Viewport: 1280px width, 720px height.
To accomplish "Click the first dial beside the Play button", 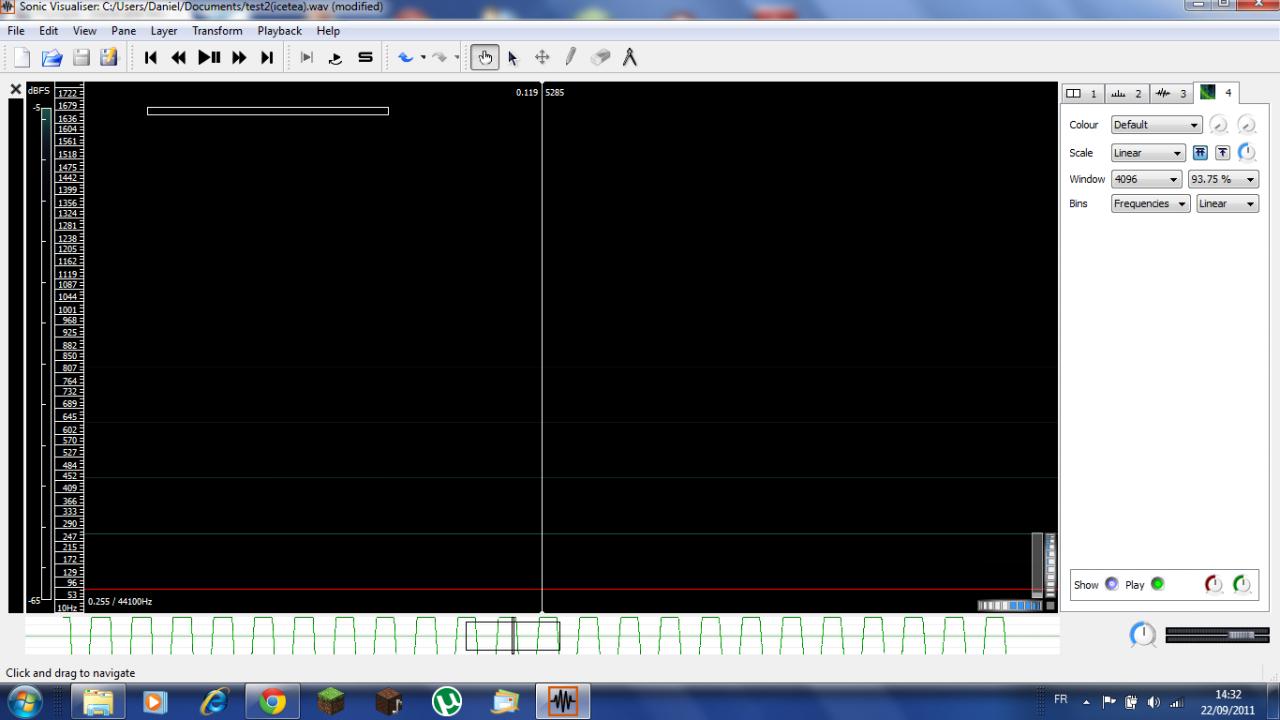I will click(1213, 584).
